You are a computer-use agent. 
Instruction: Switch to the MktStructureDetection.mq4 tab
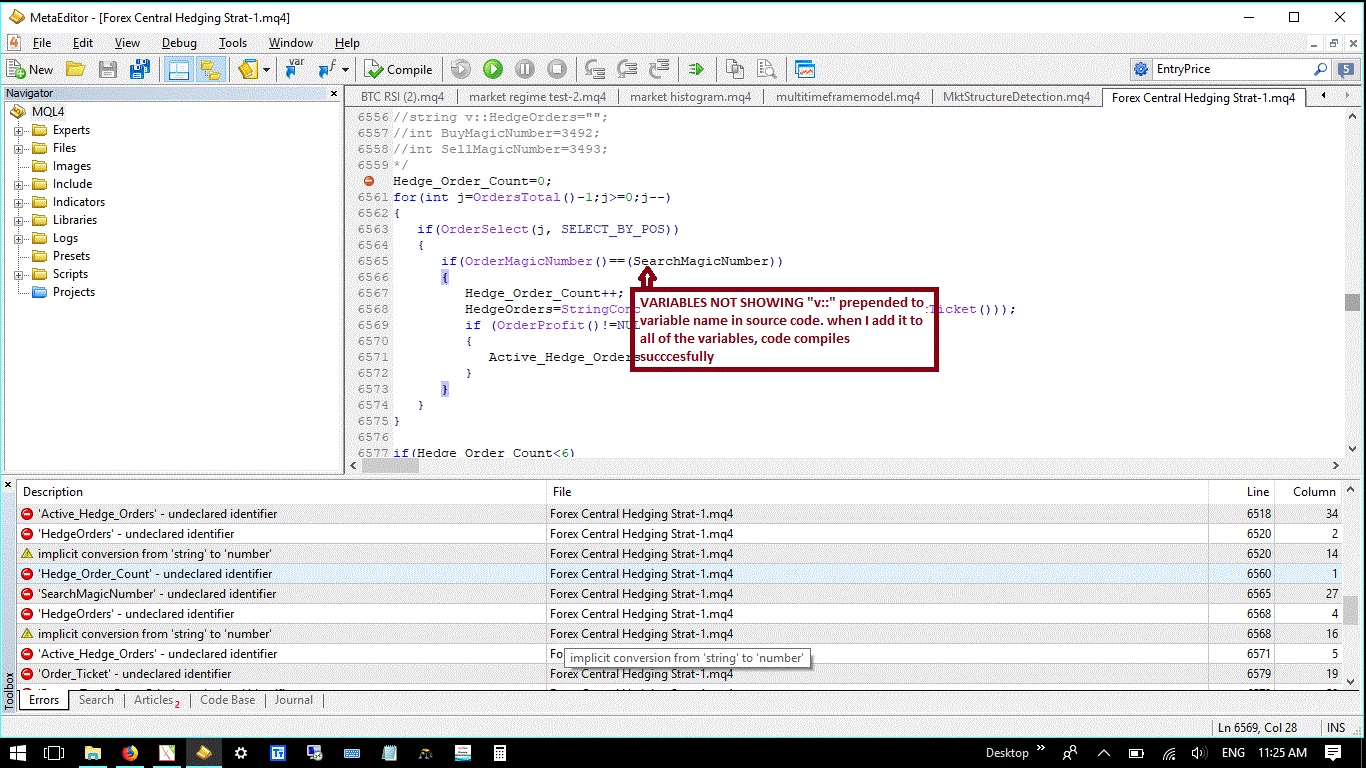click(1016, 97)
